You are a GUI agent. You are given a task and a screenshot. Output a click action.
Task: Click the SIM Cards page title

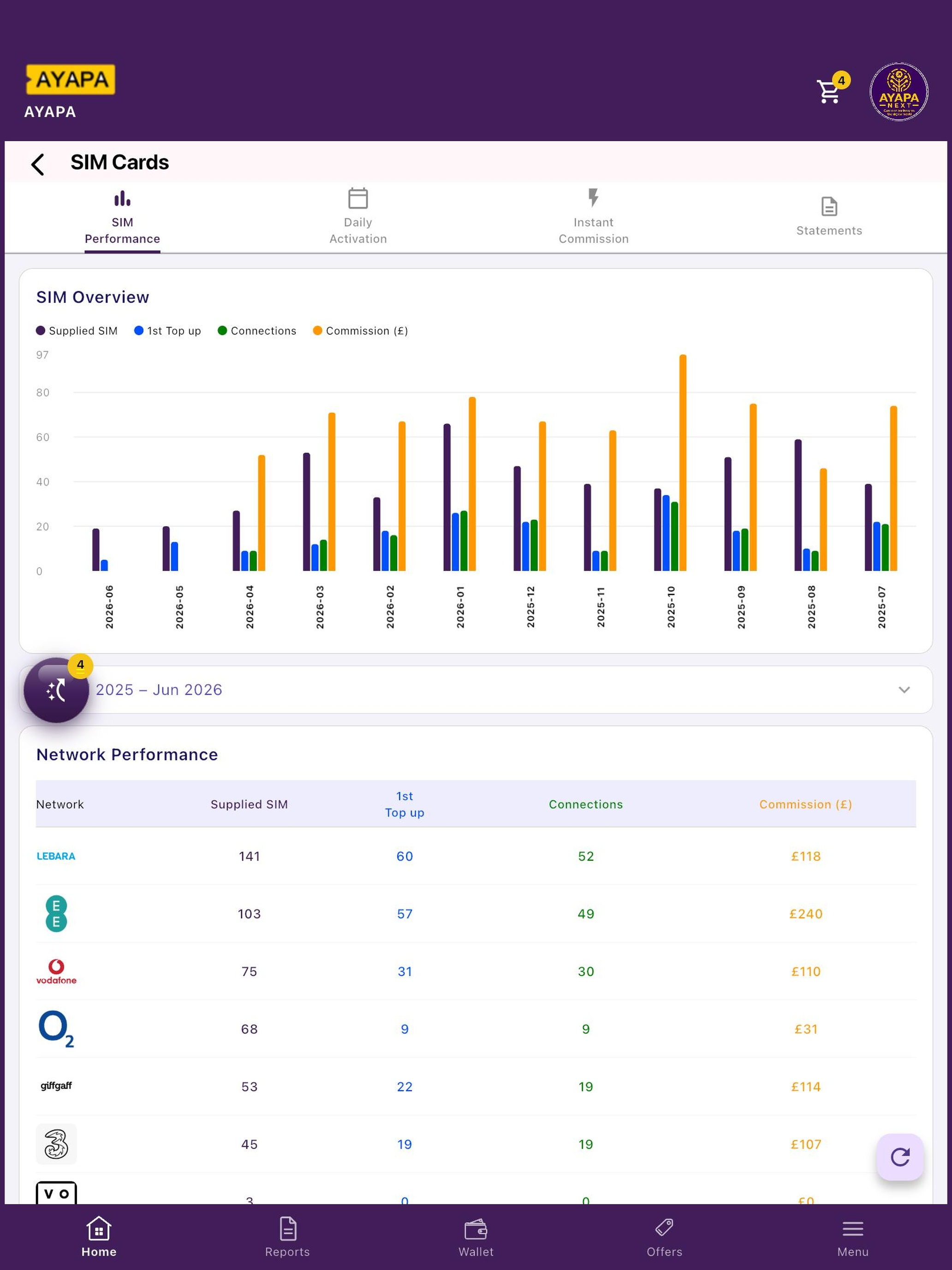coord(119,162)
